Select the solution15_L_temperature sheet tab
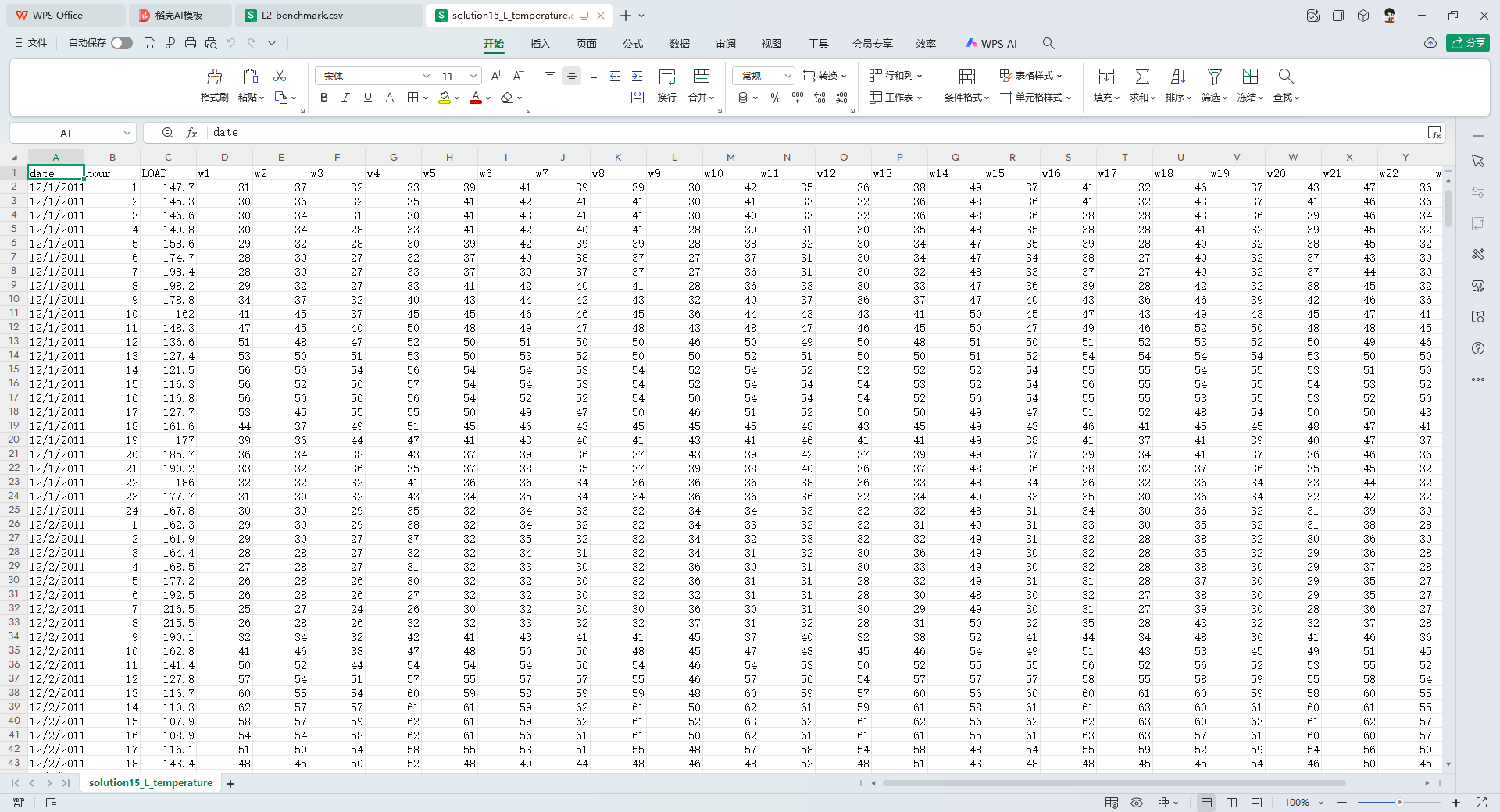This screenshot has height=812, width=1500. (x=150, y=782)
